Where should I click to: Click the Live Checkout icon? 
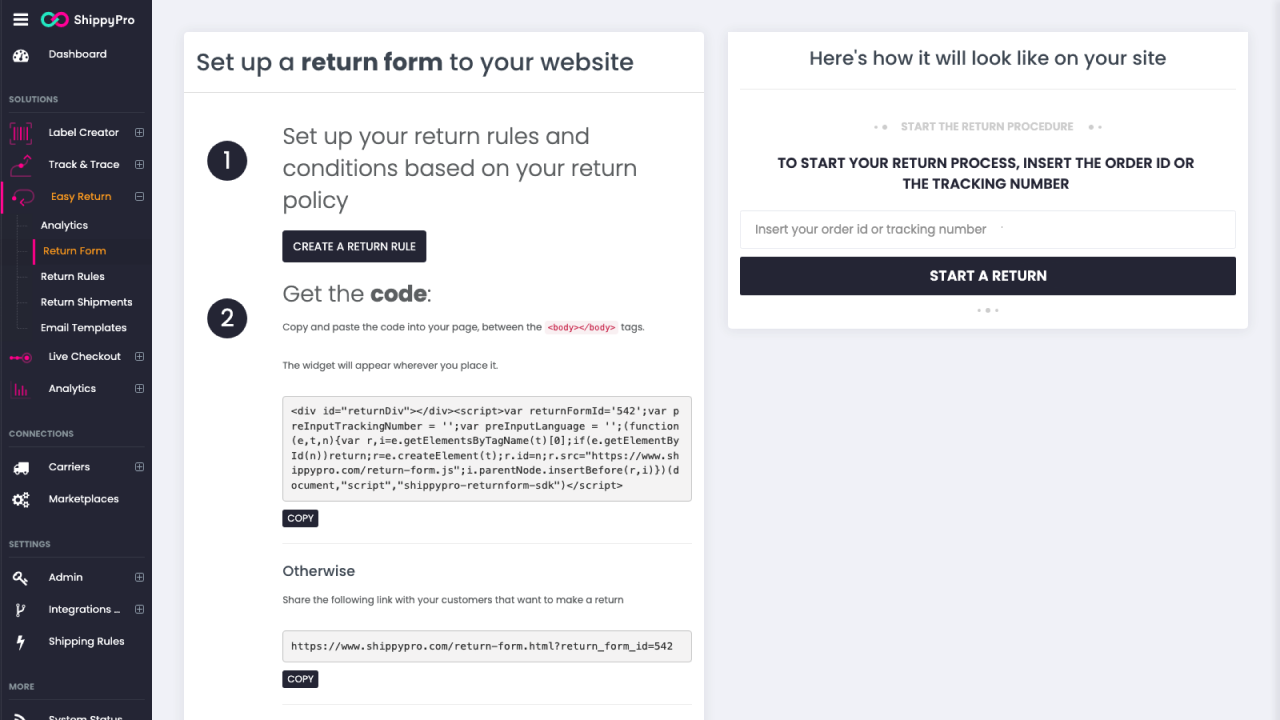[21, 357]
